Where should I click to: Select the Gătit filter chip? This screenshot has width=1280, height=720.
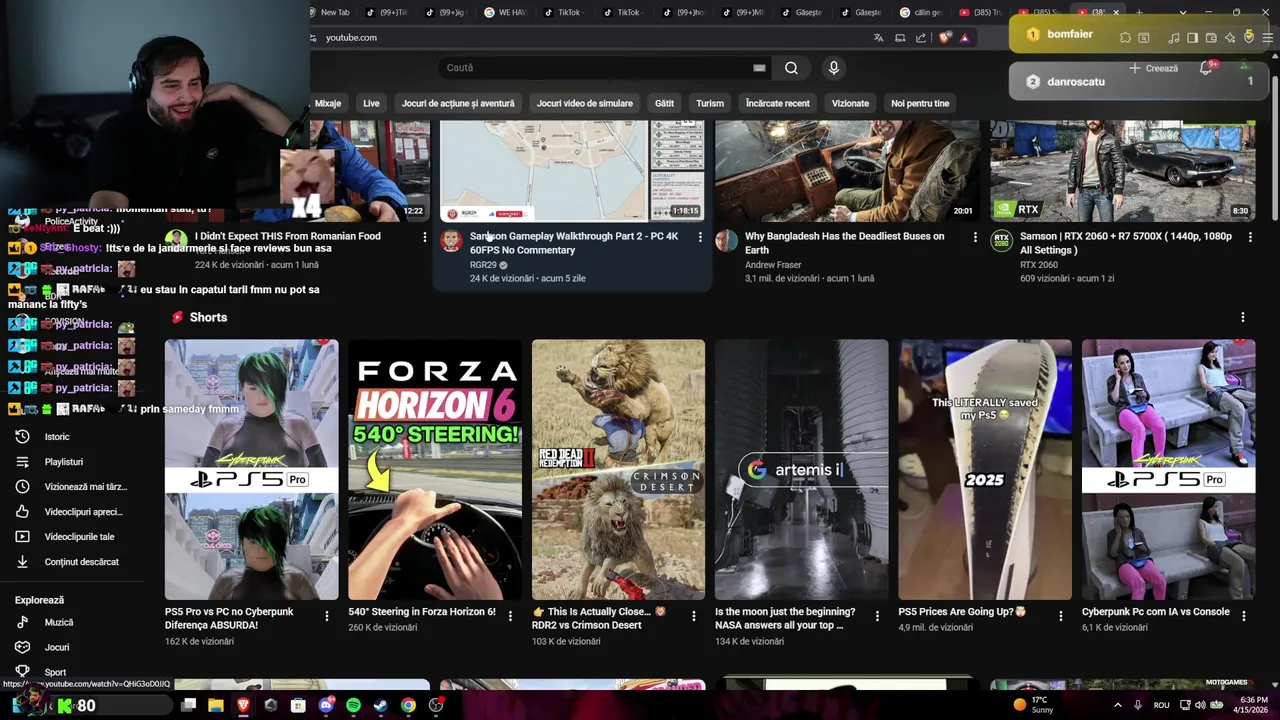664,103
